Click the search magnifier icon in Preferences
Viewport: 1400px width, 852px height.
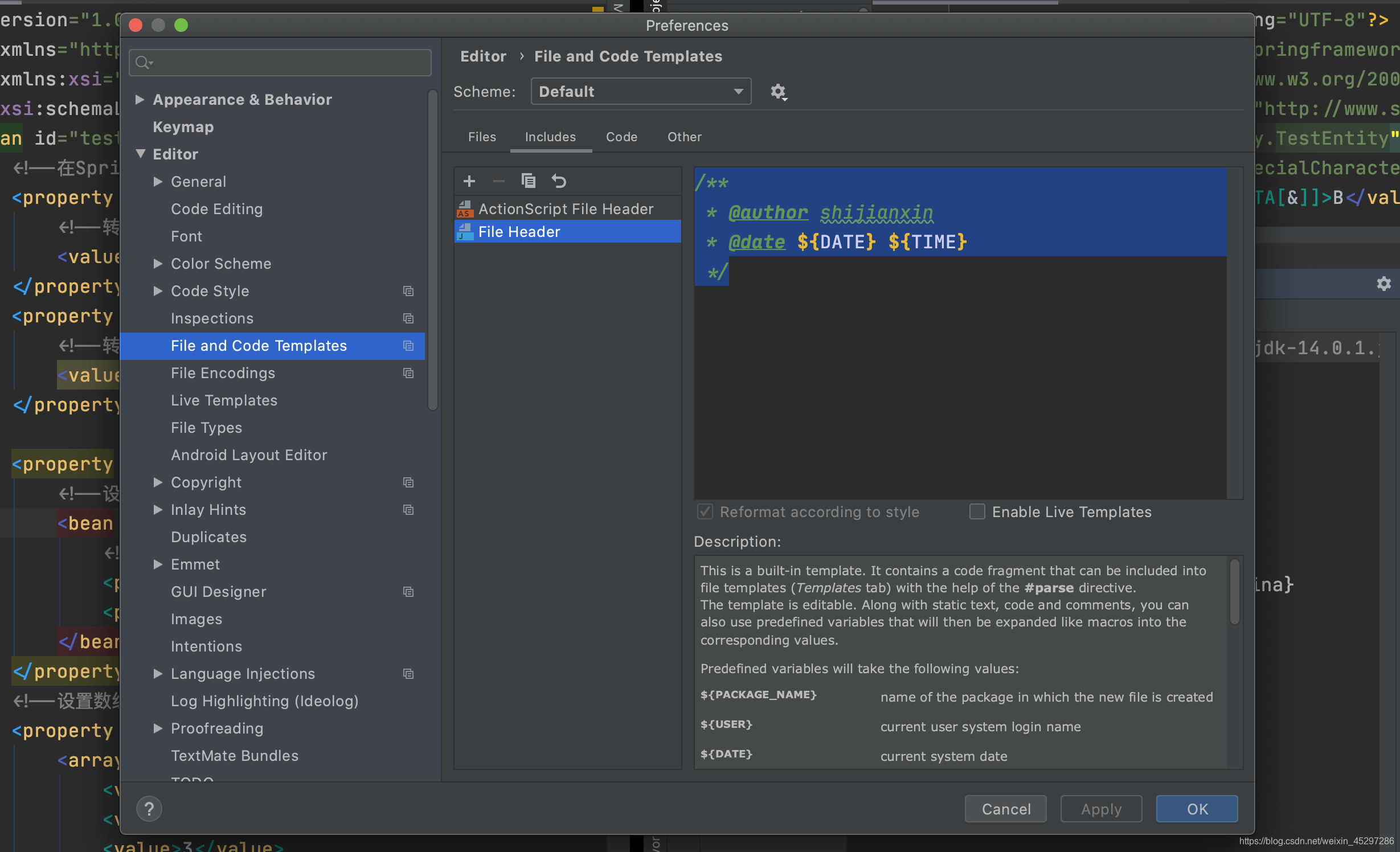tap(144, 63)
